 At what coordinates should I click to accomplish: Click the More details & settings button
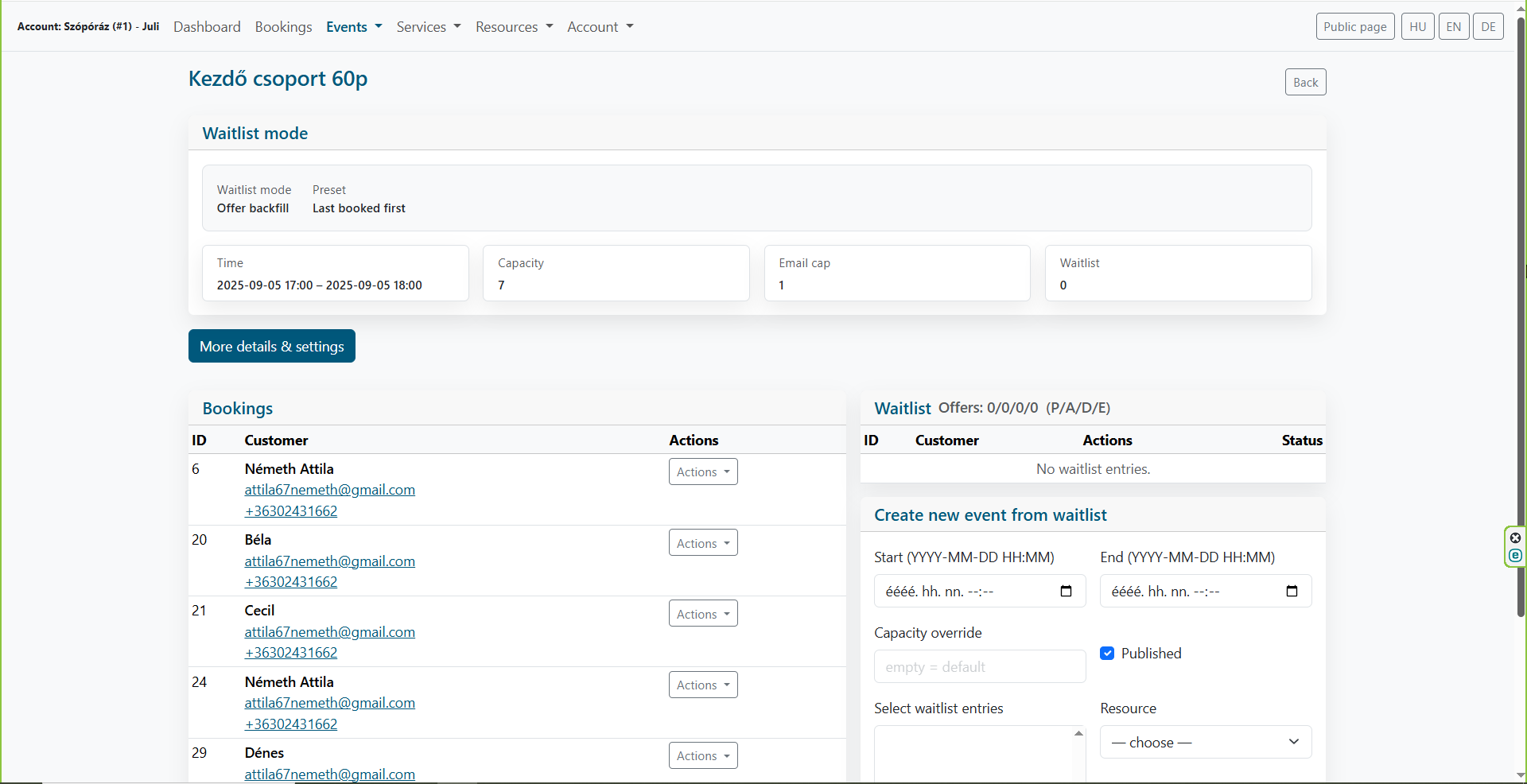click(x=271, y=347)
